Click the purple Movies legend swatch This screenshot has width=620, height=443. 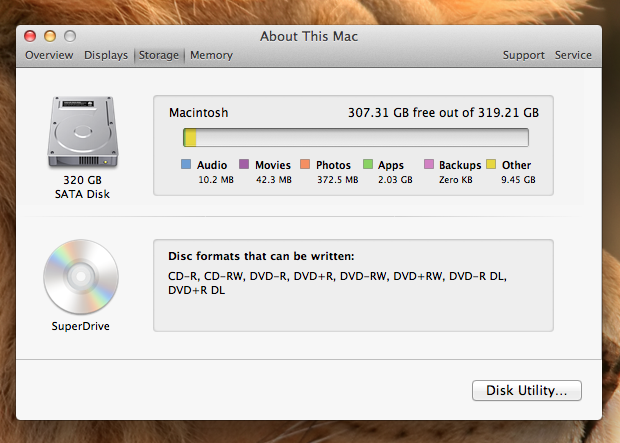pos(244,164)
